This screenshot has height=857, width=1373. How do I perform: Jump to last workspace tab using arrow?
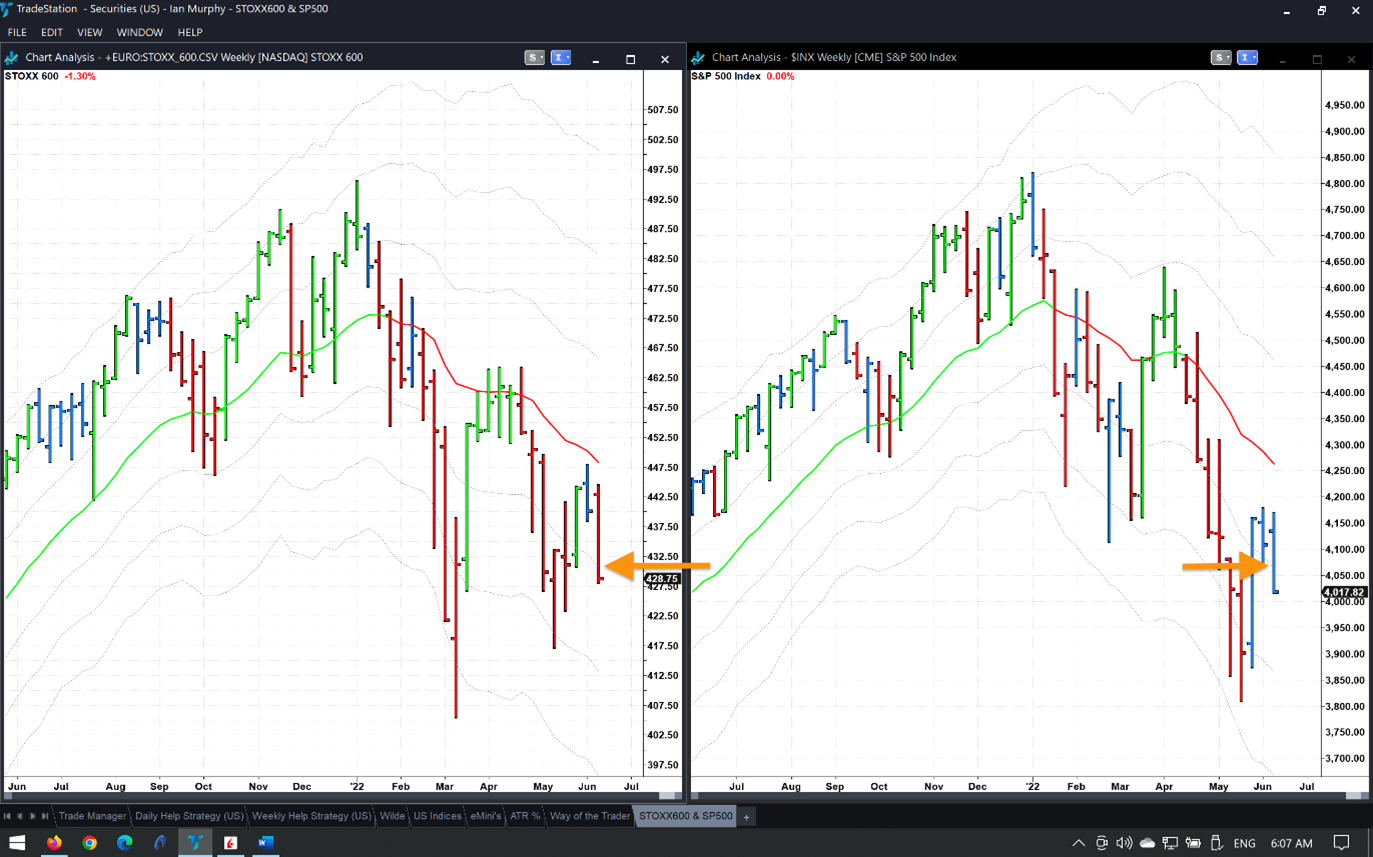[x=45, y=816]
